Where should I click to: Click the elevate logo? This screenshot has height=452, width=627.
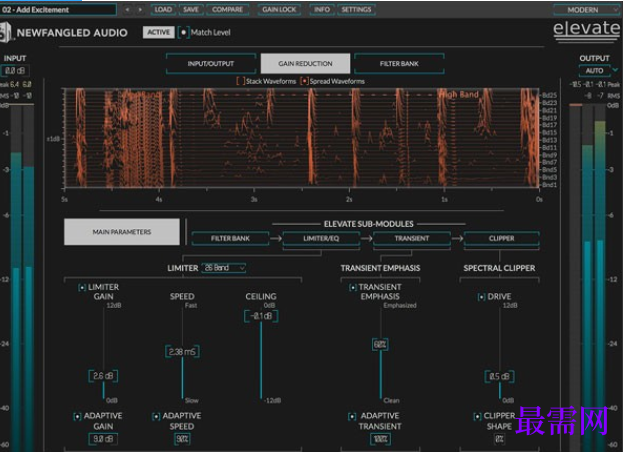coord(586,30)
